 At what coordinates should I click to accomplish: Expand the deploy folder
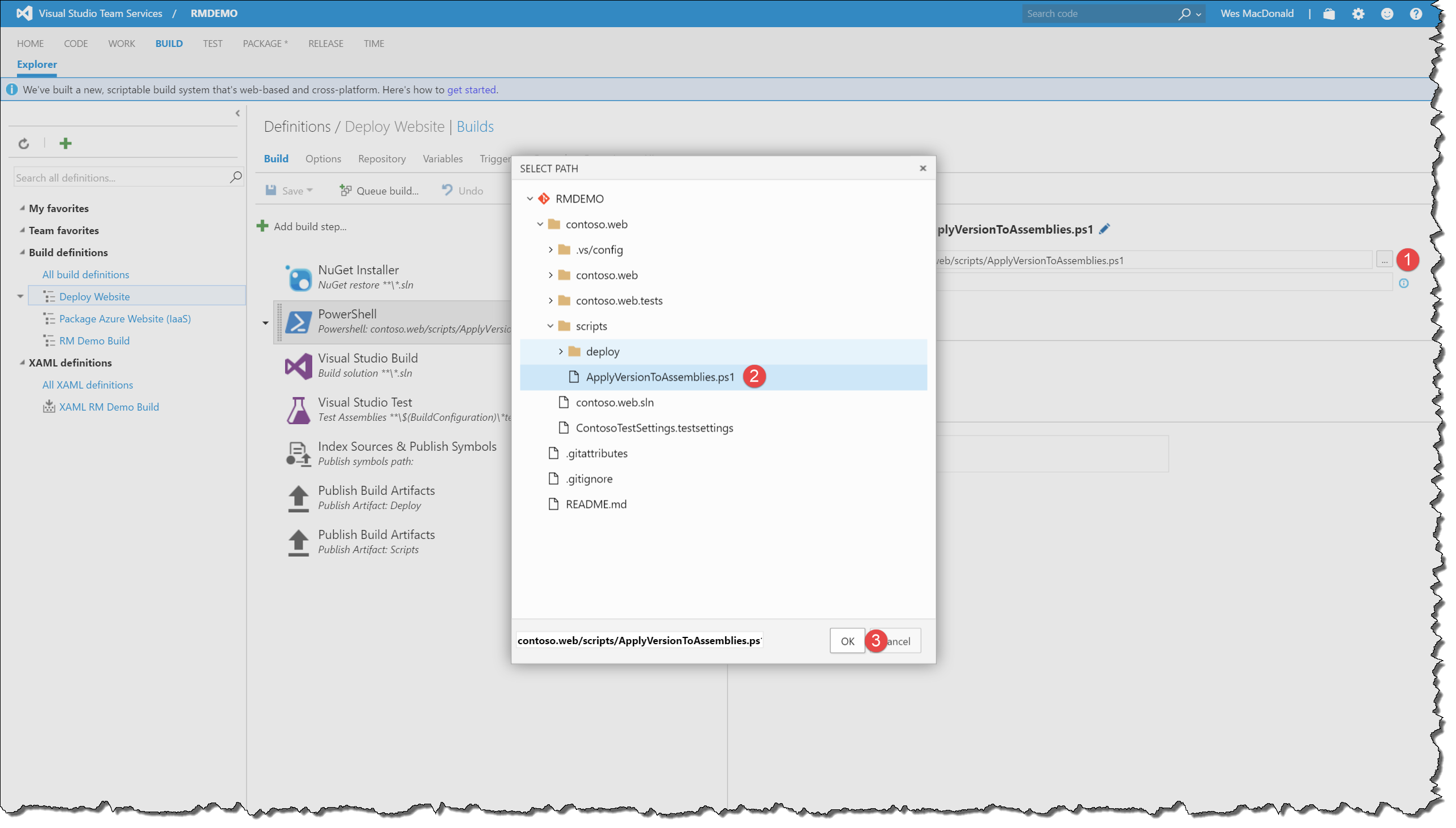(x=560, y=351)
